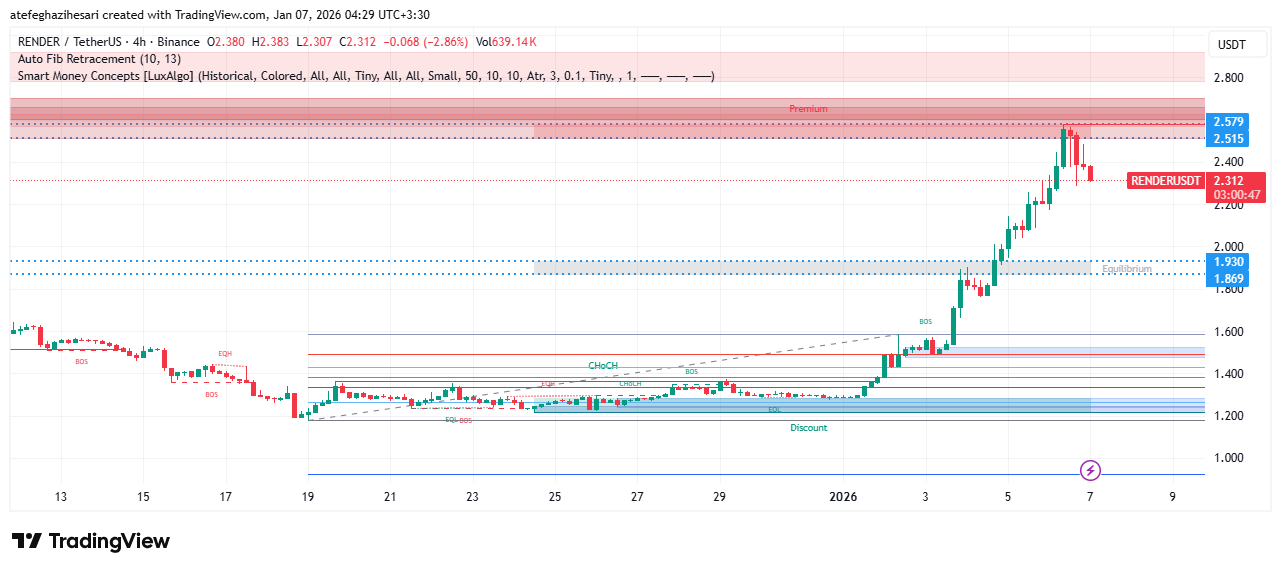Viewport: 1281px width, 571px height.
Task: Click the Equilibrium zone label
Action: [x=1127, y=269]
